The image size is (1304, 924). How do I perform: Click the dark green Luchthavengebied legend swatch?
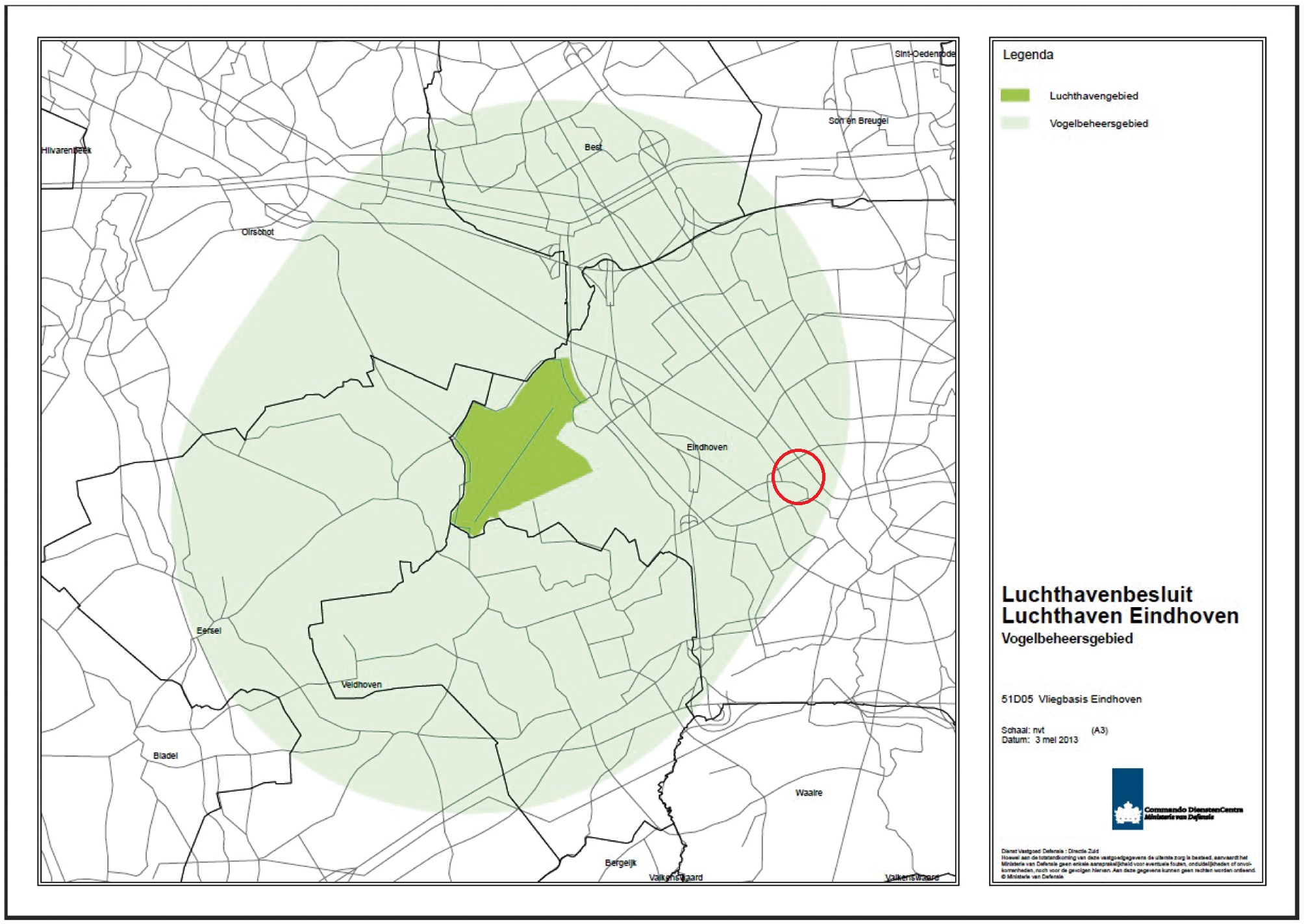[x=1015, y=95]
